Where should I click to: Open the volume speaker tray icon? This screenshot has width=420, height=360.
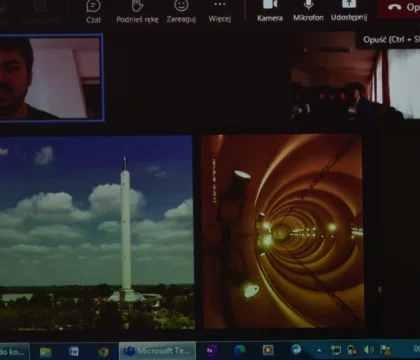point(368,350)
